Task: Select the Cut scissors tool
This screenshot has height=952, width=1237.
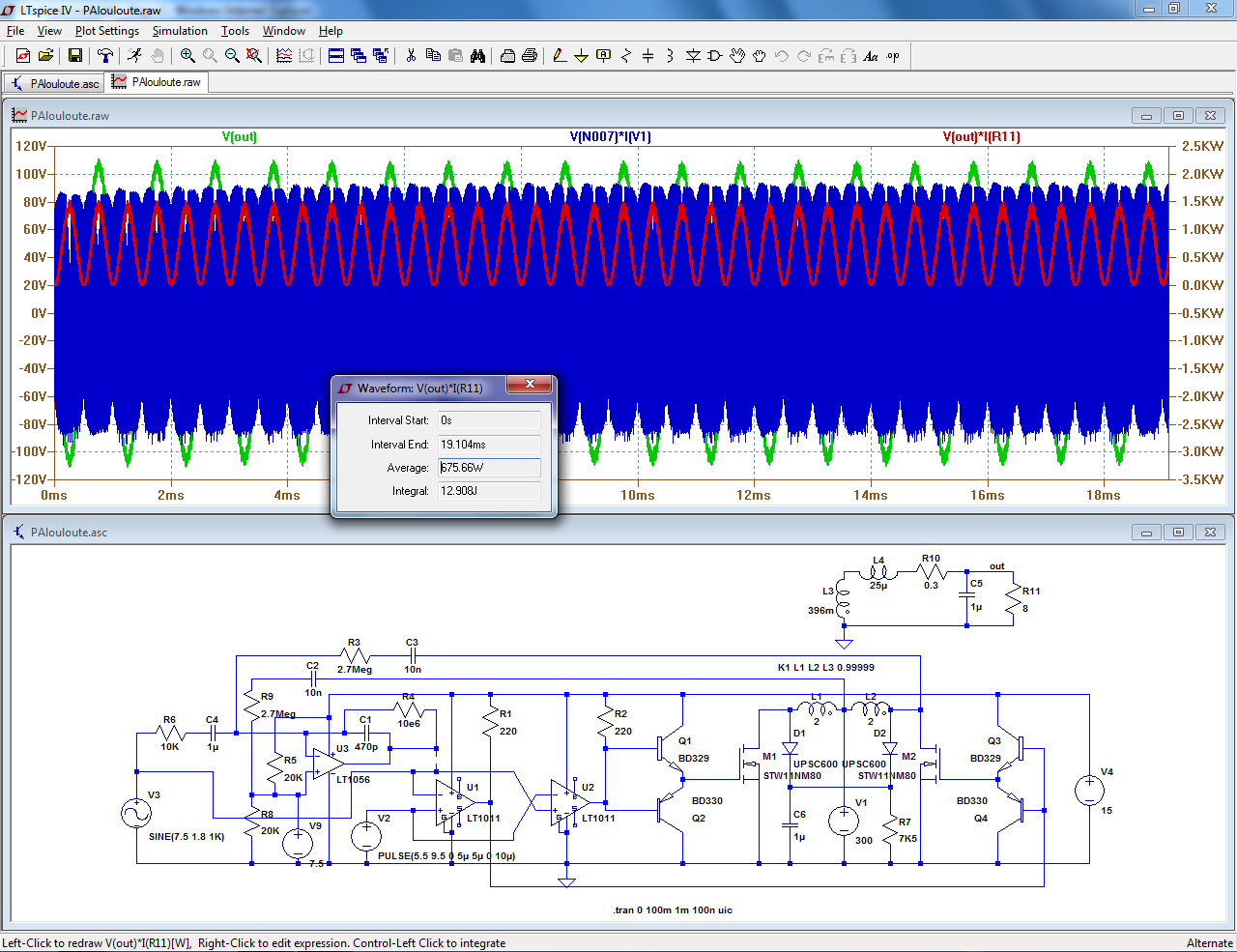Action: click(411, 56)
